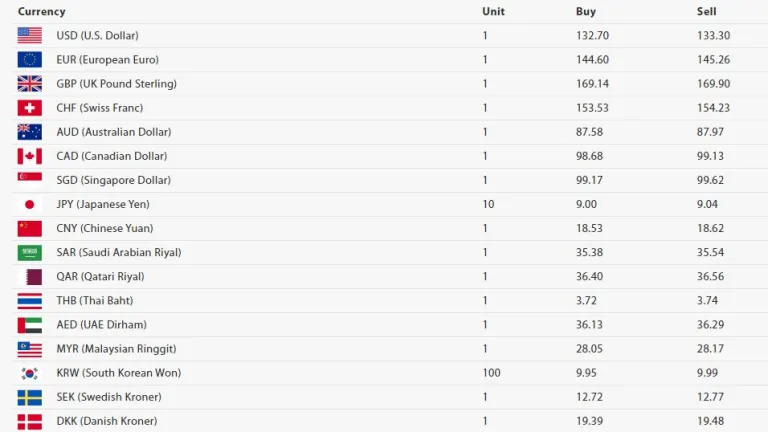Select the SGD (Singapore Dollar) row label
768x432 pixels.
113,180
